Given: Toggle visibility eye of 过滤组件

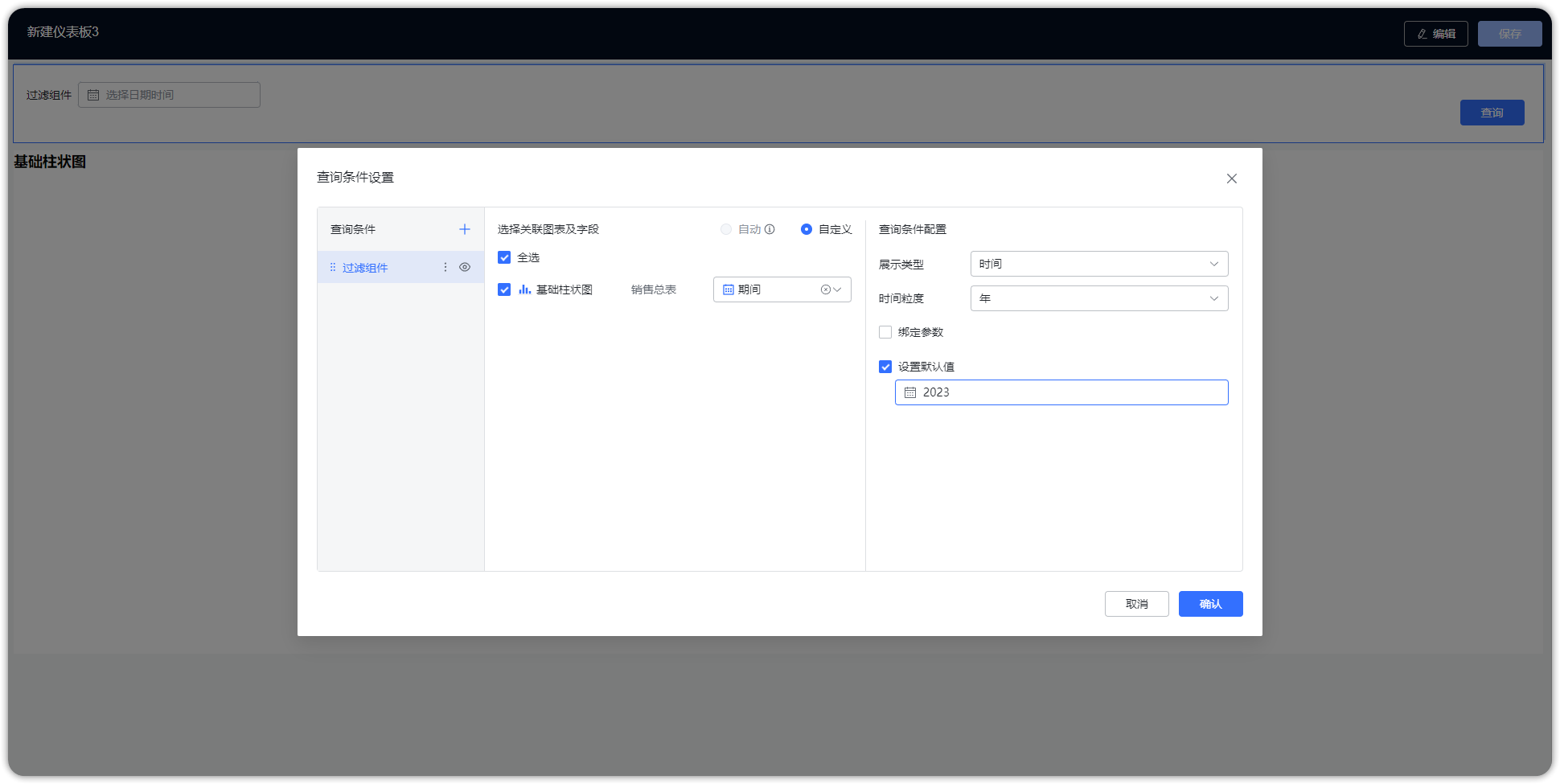Looking at the screenshot, I should (x=465, y=267).
